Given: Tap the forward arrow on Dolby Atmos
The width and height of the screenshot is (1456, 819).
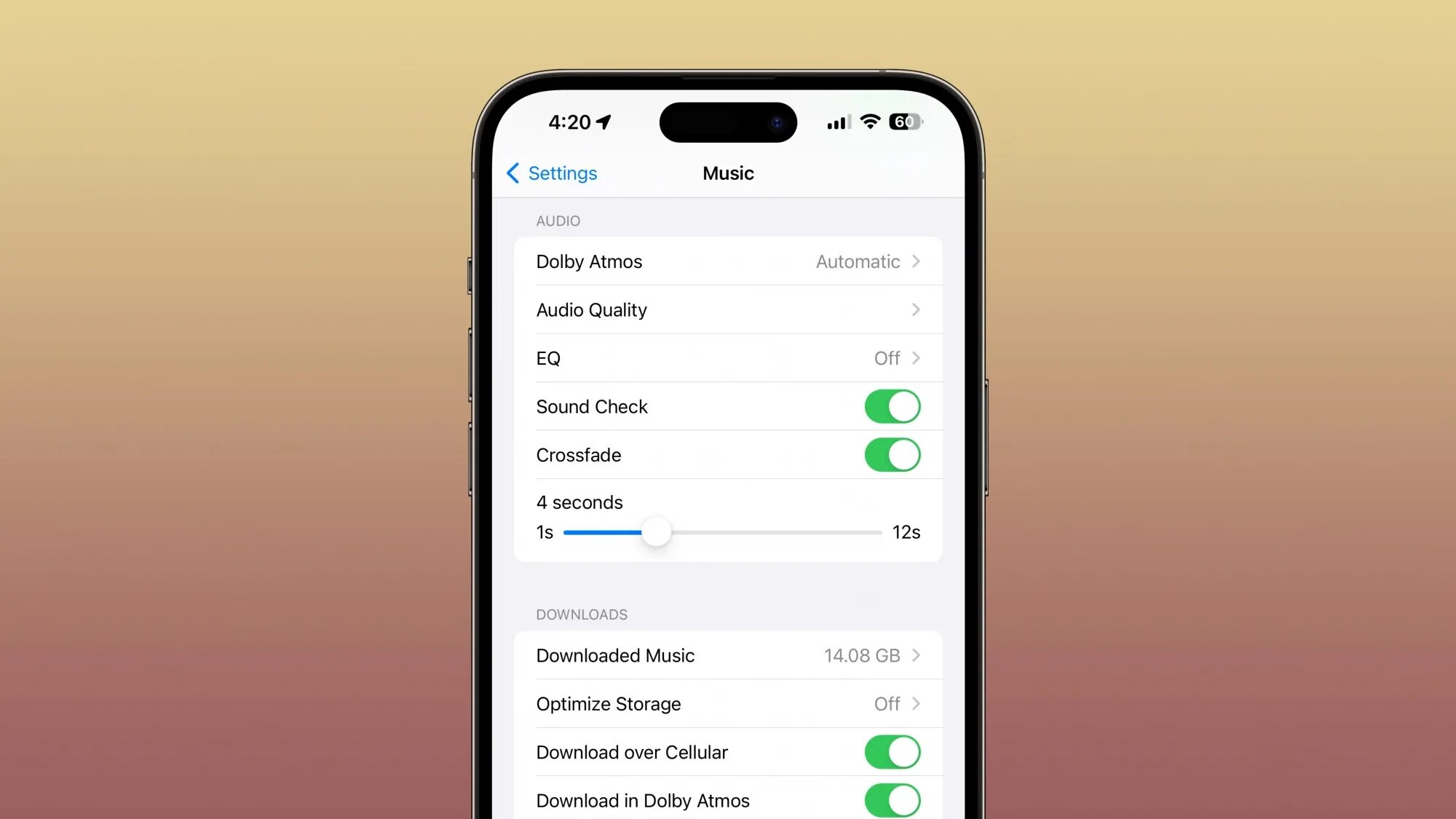Looking at the screenshot, I should tap(916, 261).
